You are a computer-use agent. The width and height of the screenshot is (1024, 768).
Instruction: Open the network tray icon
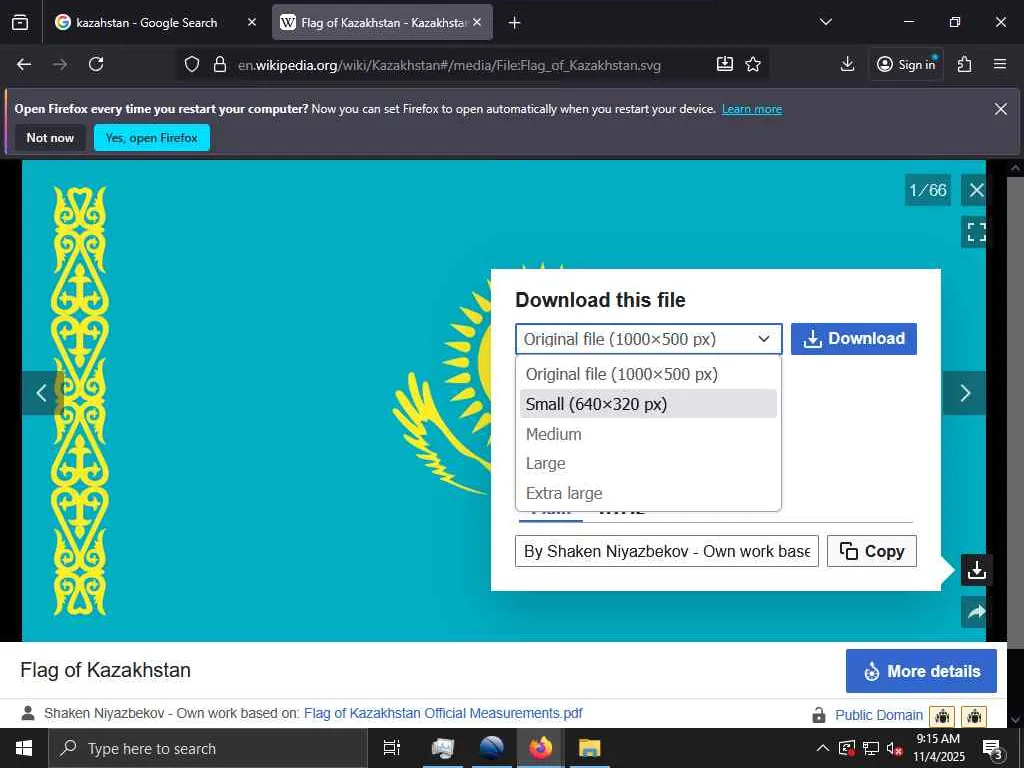pyautogui.click(x=871, y=748)
